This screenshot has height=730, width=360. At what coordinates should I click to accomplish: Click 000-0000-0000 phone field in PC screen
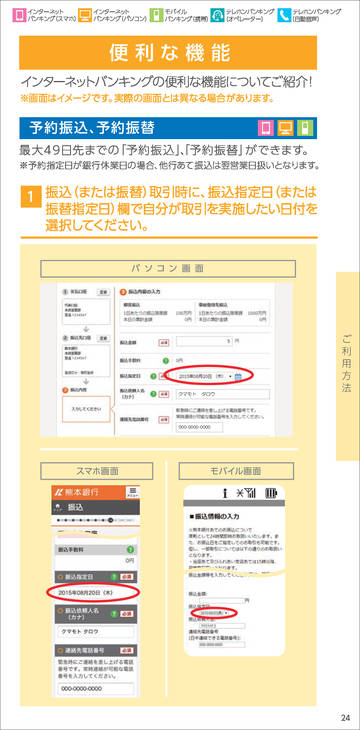click(x=199, y=427)
